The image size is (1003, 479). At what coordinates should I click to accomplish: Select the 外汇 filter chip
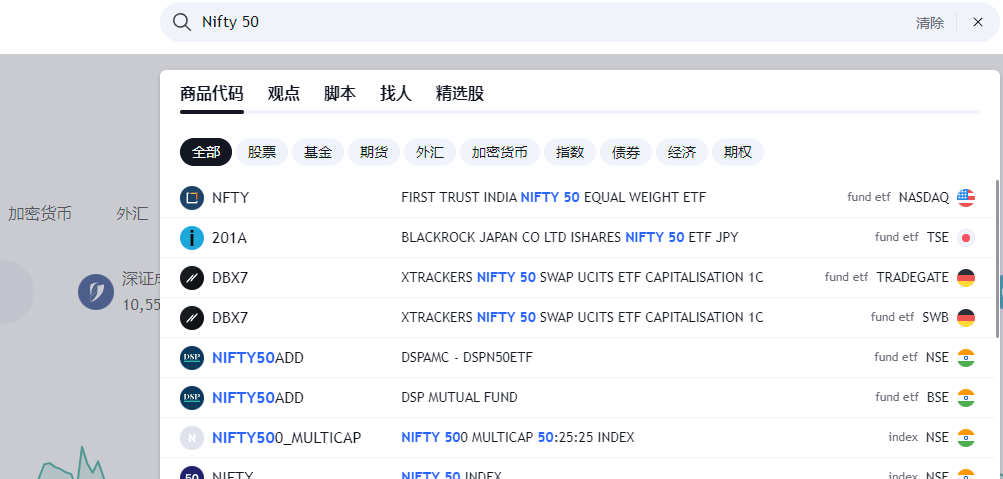[430, 152]
